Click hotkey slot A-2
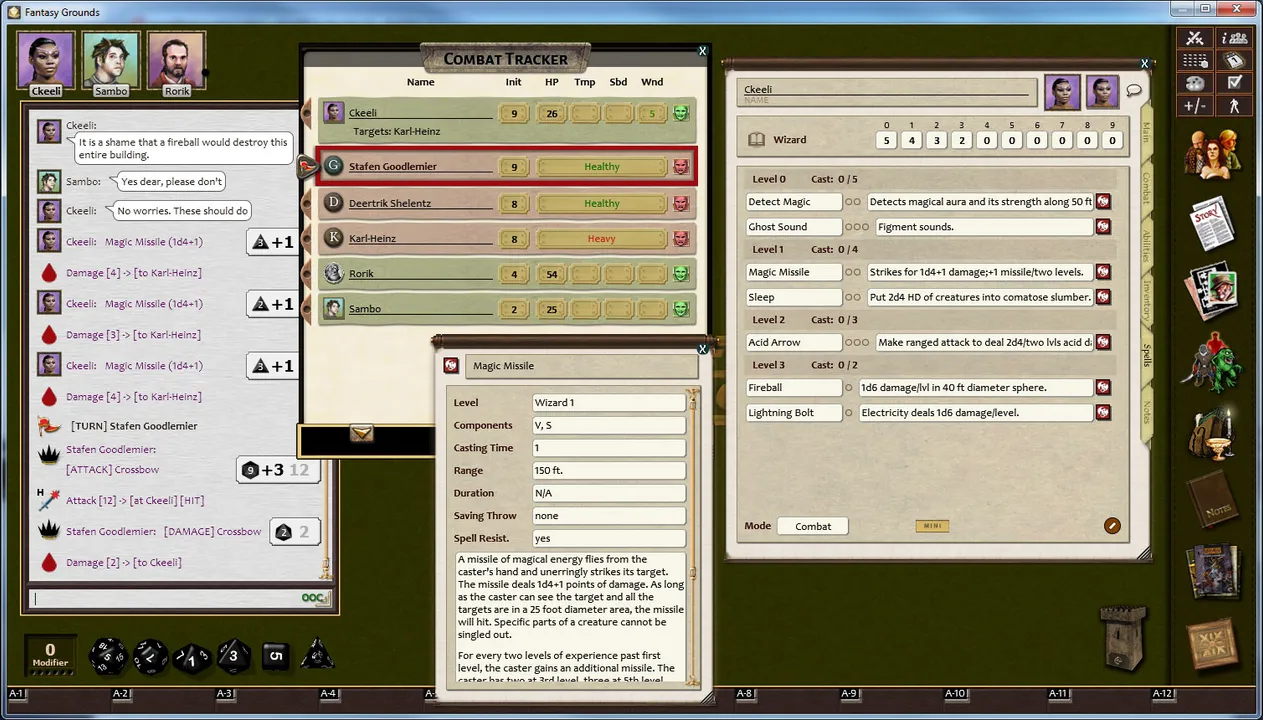Image resolution: width=1263 pixels, height=720 pixels. 121,694
